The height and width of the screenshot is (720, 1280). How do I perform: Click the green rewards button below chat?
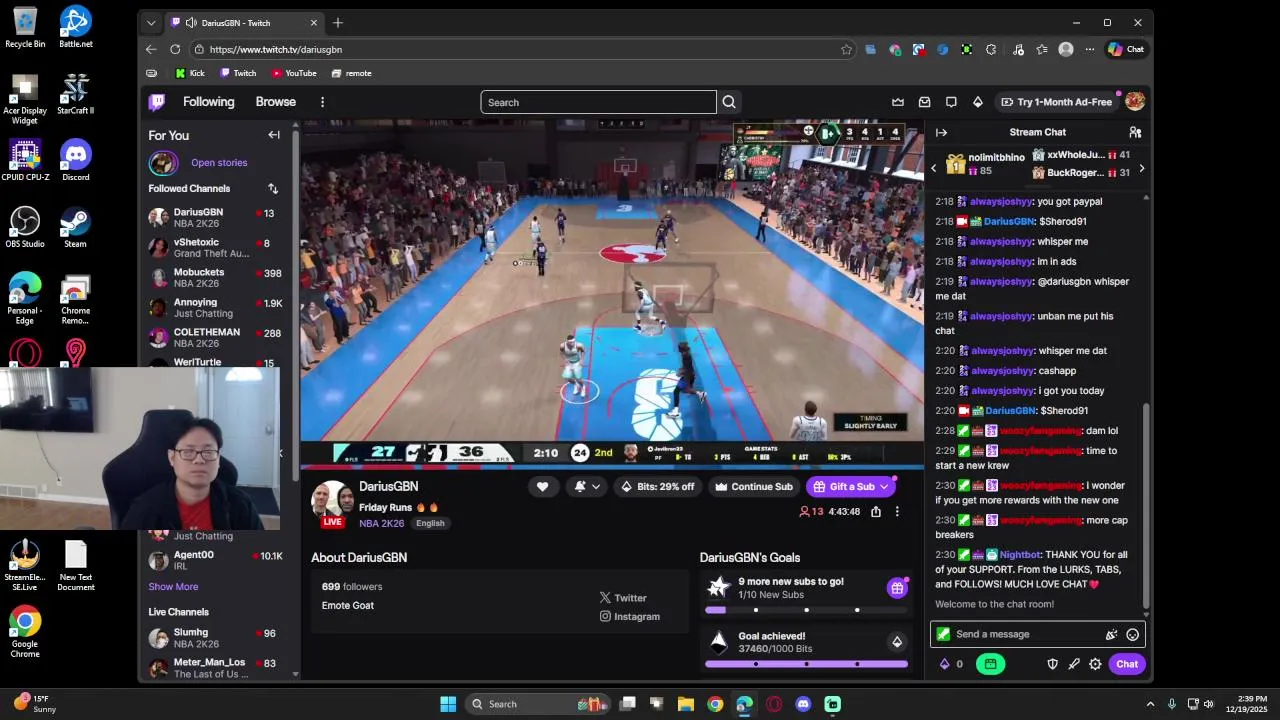[990, 664]
